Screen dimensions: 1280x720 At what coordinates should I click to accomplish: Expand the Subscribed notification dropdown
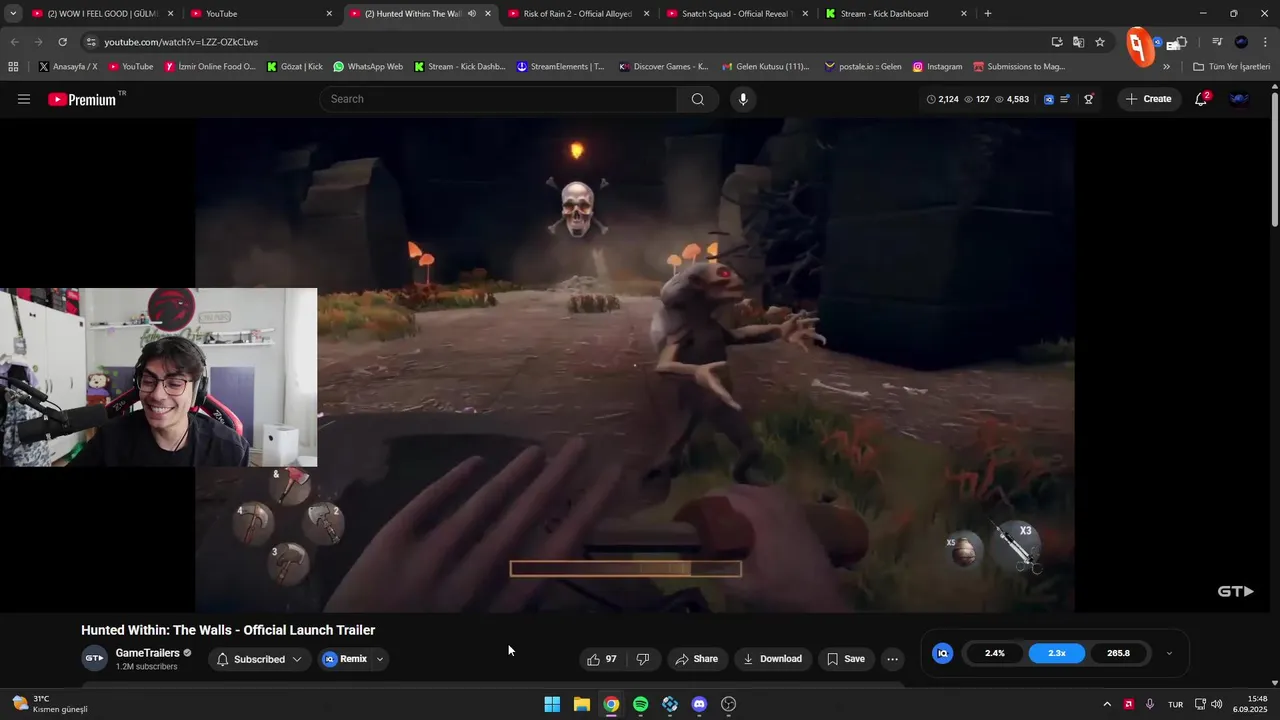(297, 659)
